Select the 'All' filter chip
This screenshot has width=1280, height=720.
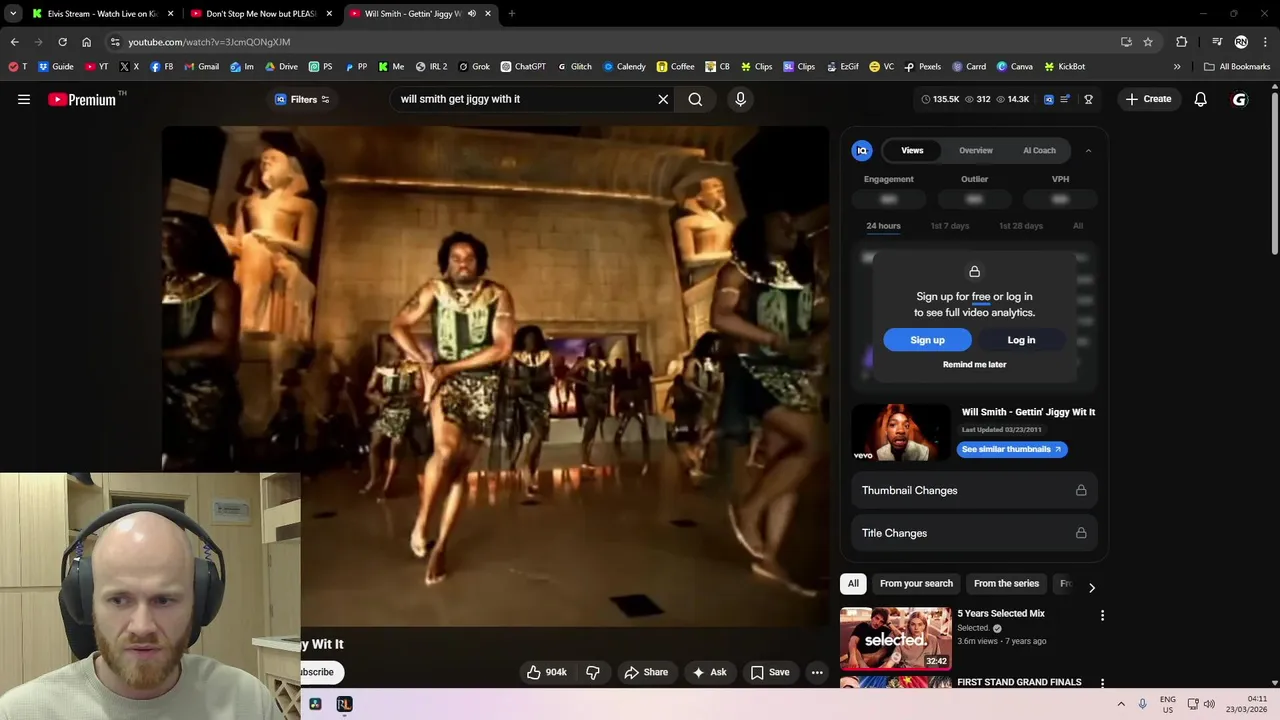[853, 584]
